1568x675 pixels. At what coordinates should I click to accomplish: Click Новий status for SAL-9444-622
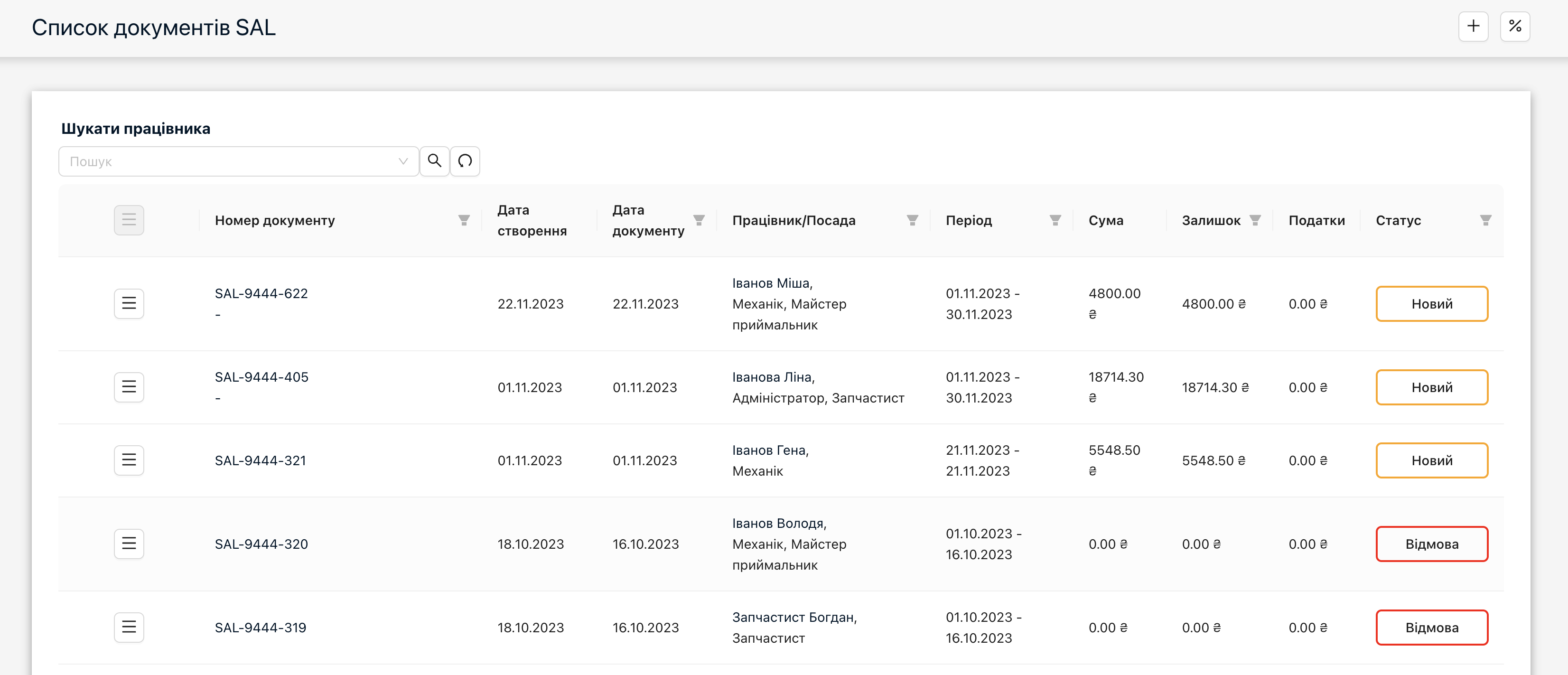[x=1432, y=304]
